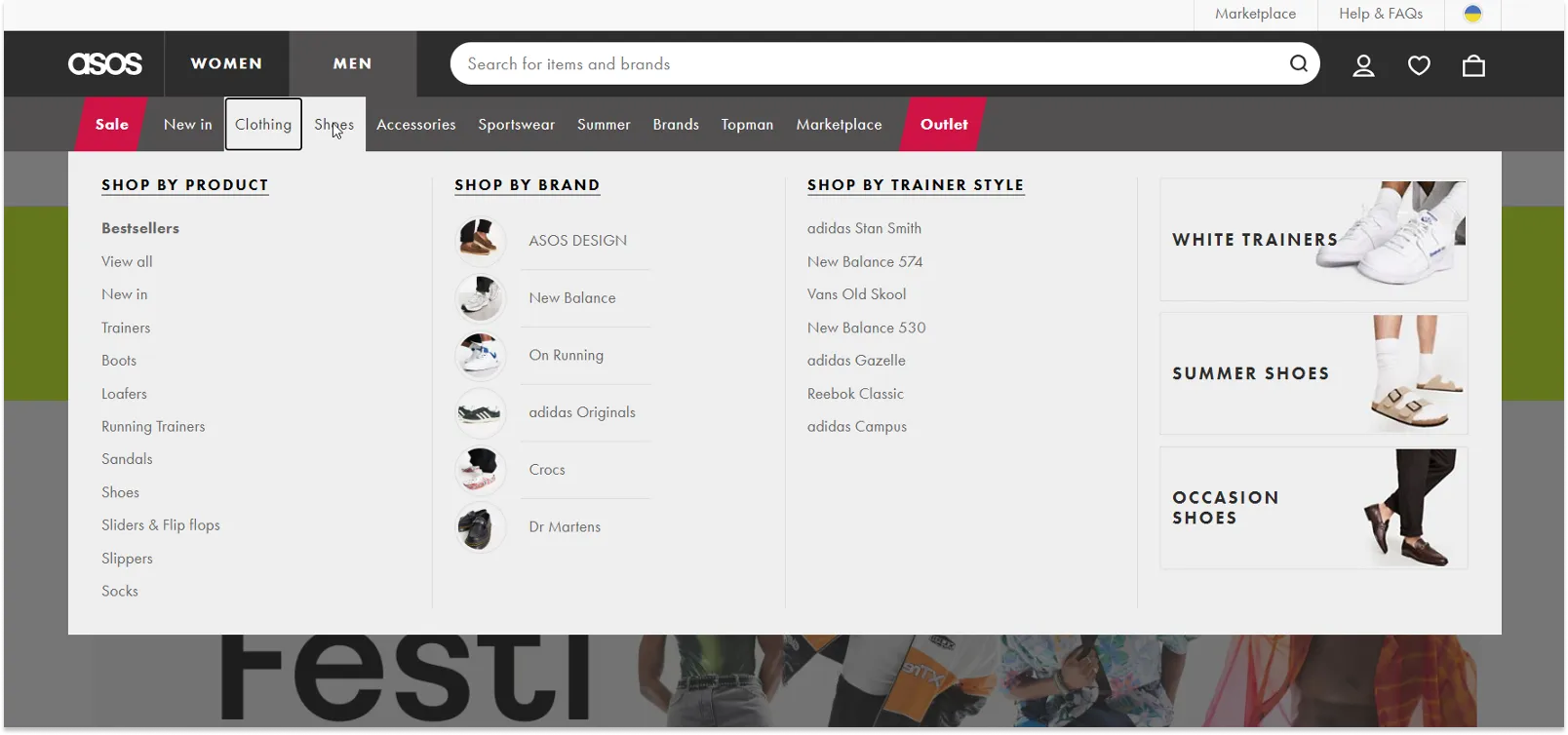1568x735 pixels.
Task: Open Marketplace in the navigation bar
Action: [x=839, y=124]
